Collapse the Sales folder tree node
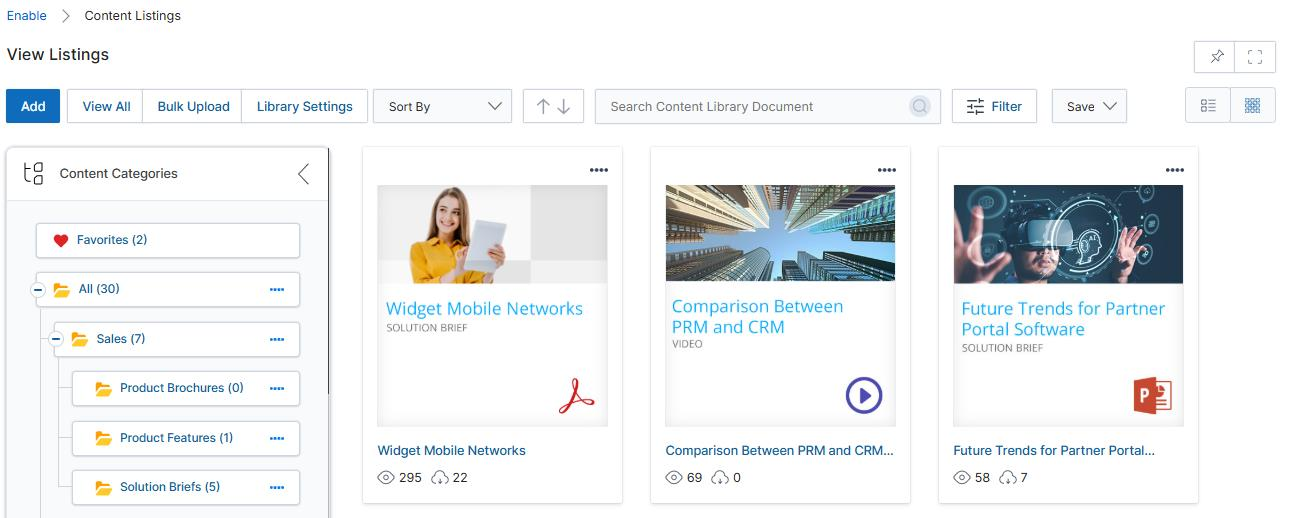Viewport: 1289px width, 518px height. pyautogui.click(x=56, y=340)
